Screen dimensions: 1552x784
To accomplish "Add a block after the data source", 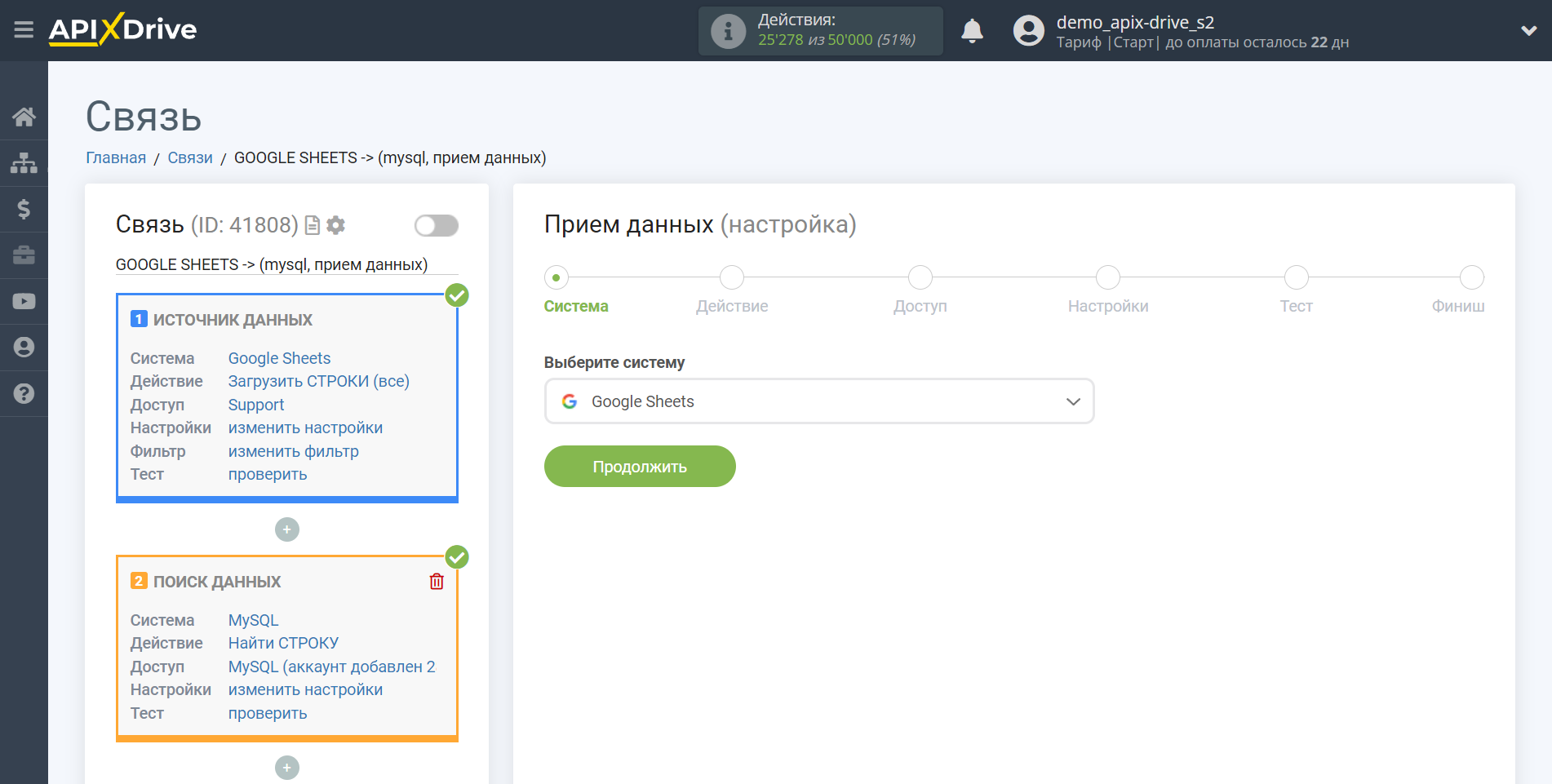I will 287,529.
